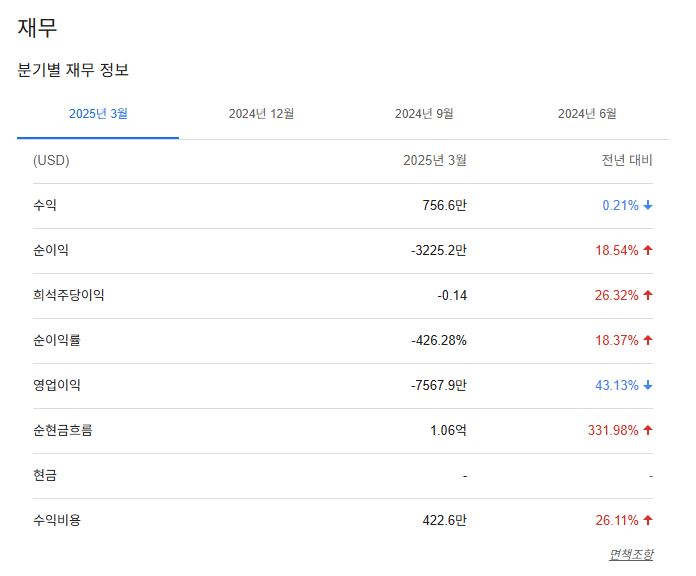696x576 pixels.
Task: Click the 0.21% year-over-year change
Action: pos(620,205)
